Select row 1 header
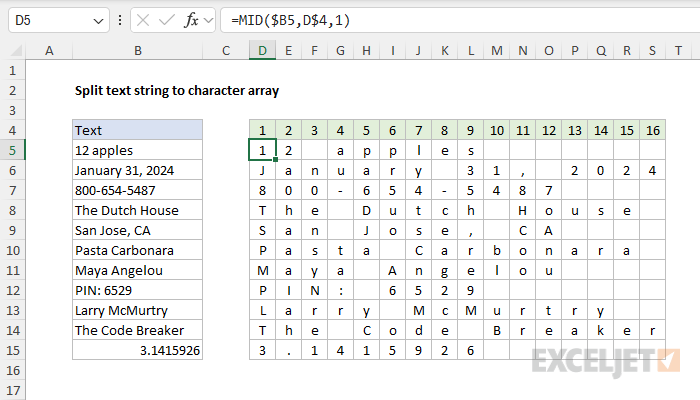 [12, 71]
